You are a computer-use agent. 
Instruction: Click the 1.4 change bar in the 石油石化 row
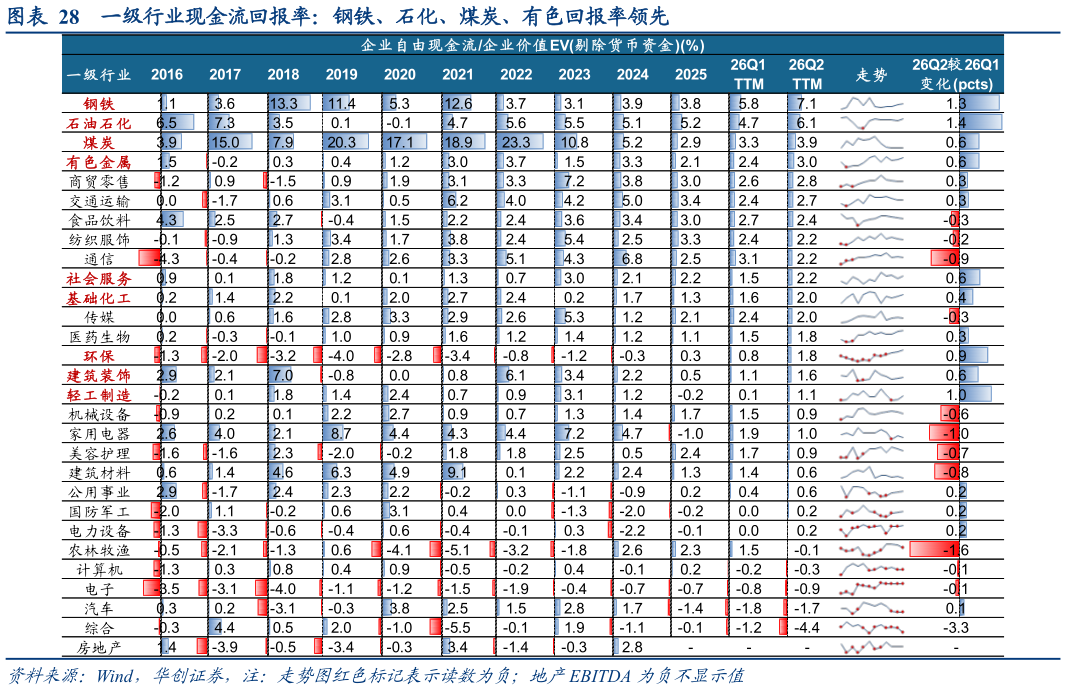pos(980,123)
